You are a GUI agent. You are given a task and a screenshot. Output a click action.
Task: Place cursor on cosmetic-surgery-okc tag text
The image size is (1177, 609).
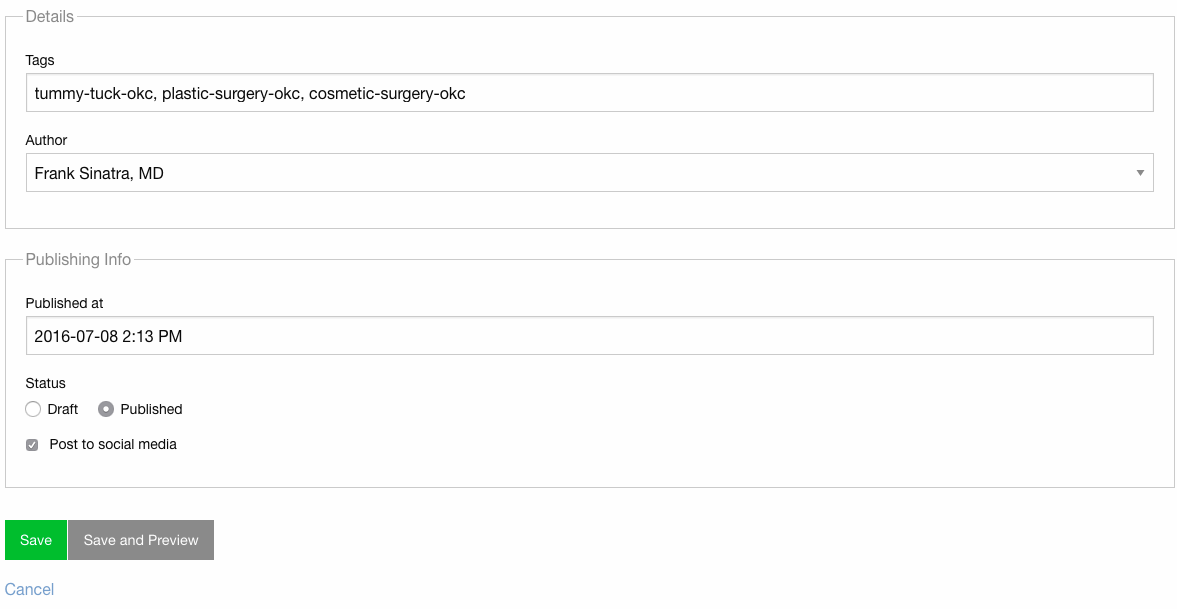(387, 93)
